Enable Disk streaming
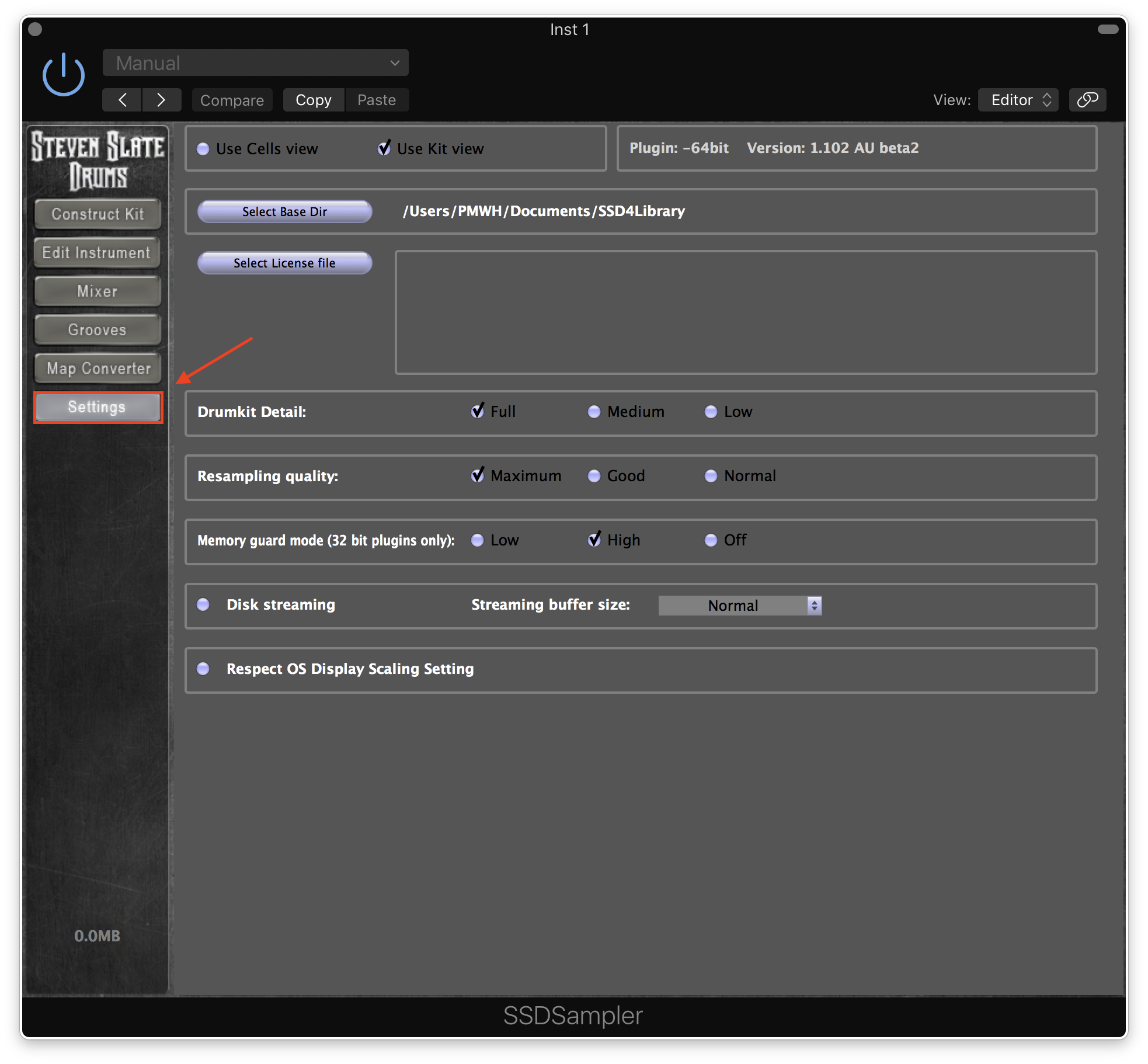Viewport: 1148px width, 1064px height. [203, 604]
